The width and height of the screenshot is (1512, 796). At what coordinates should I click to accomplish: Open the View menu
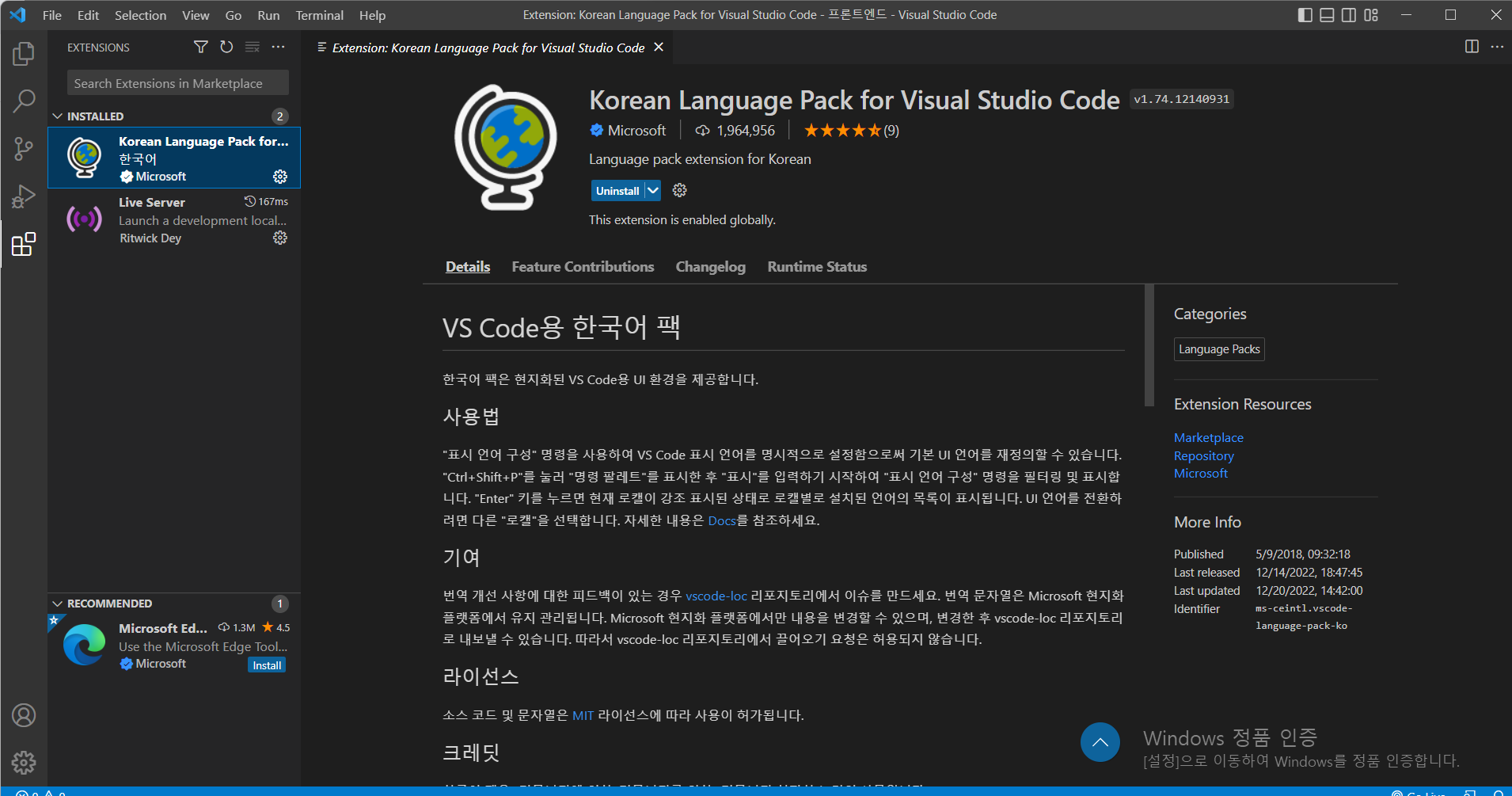pos(196,15)
